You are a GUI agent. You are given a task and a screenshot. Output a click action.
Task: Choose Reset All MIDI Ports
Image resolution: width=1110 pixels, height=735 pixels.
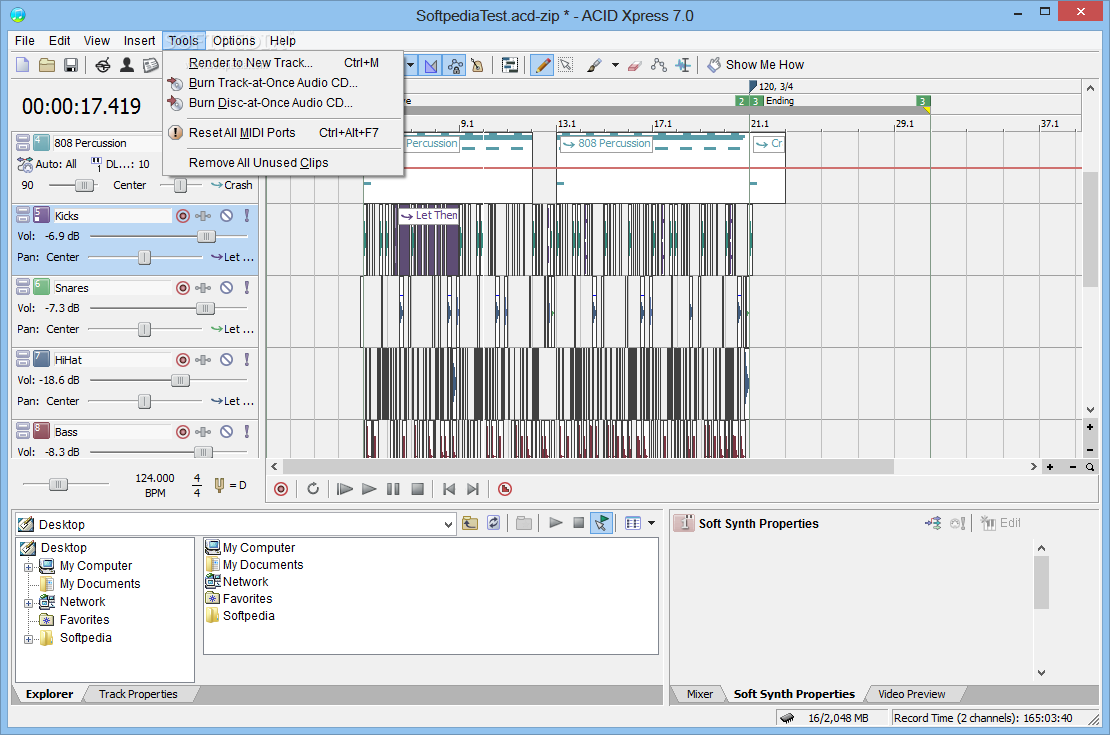coord(283,132)
